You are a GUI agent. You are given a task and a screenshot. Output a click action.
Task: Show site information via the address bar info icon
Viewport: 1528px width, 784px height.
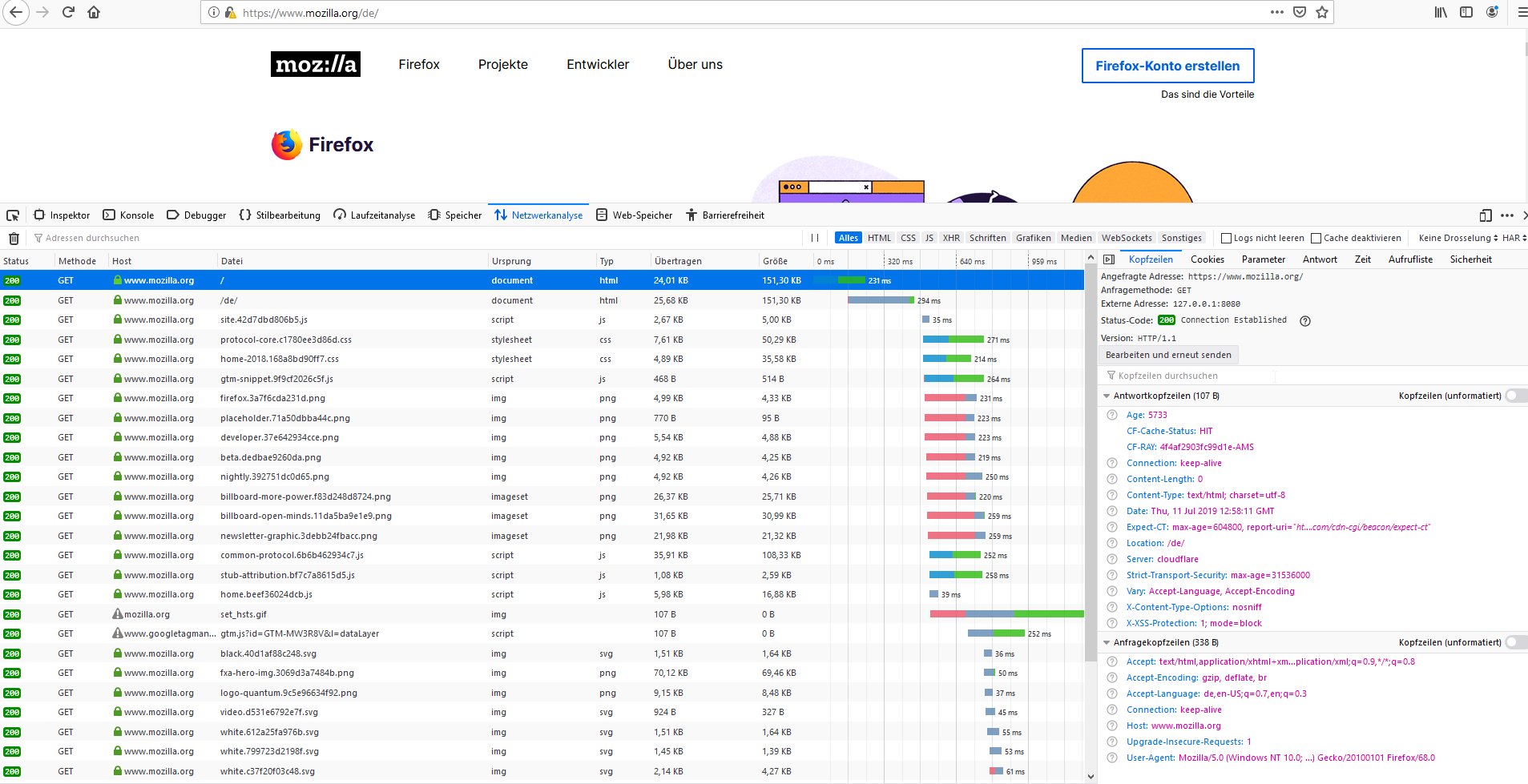[214, 13]
